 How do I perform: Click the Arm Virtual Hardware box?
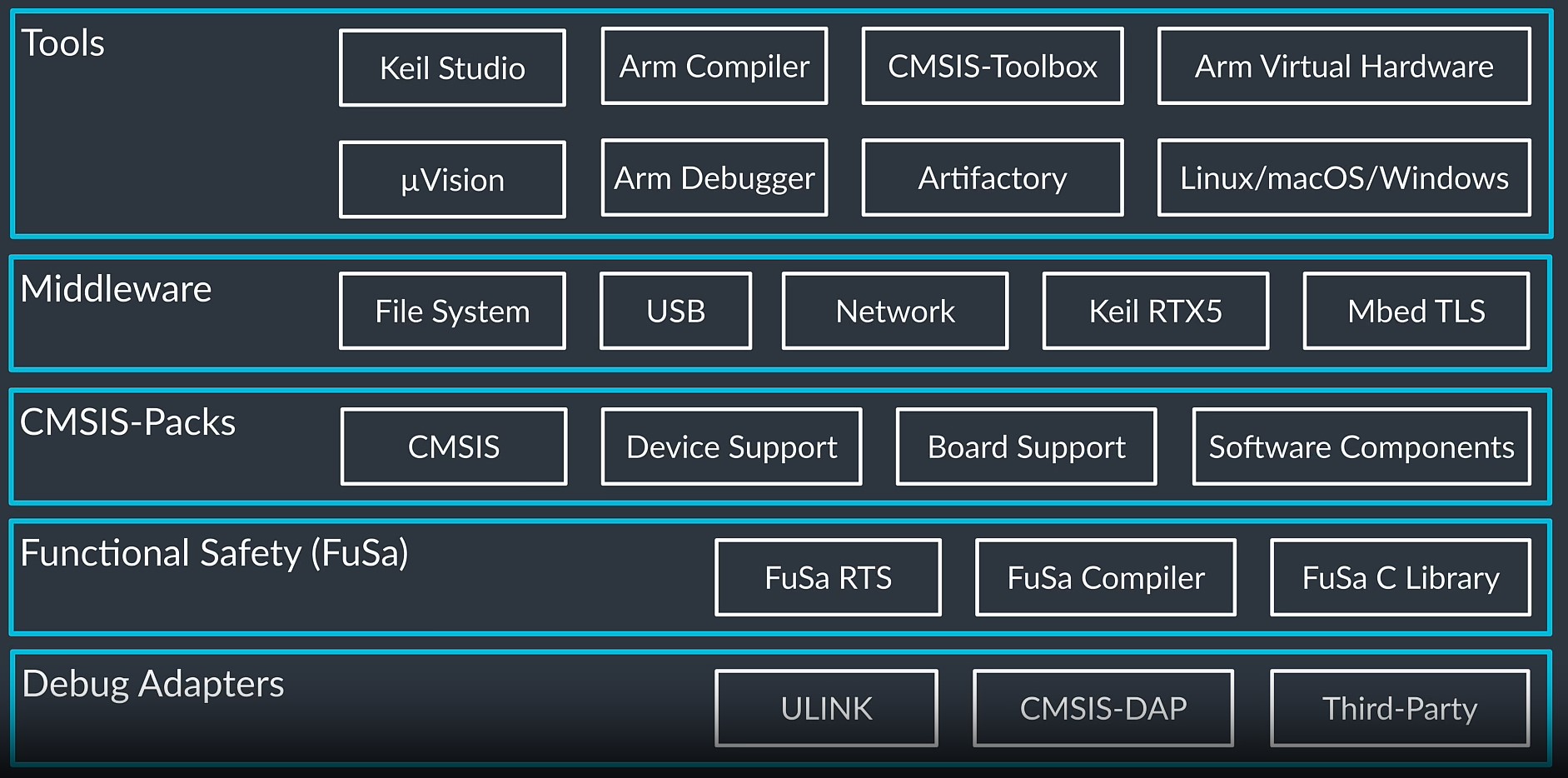point(1343,66)
